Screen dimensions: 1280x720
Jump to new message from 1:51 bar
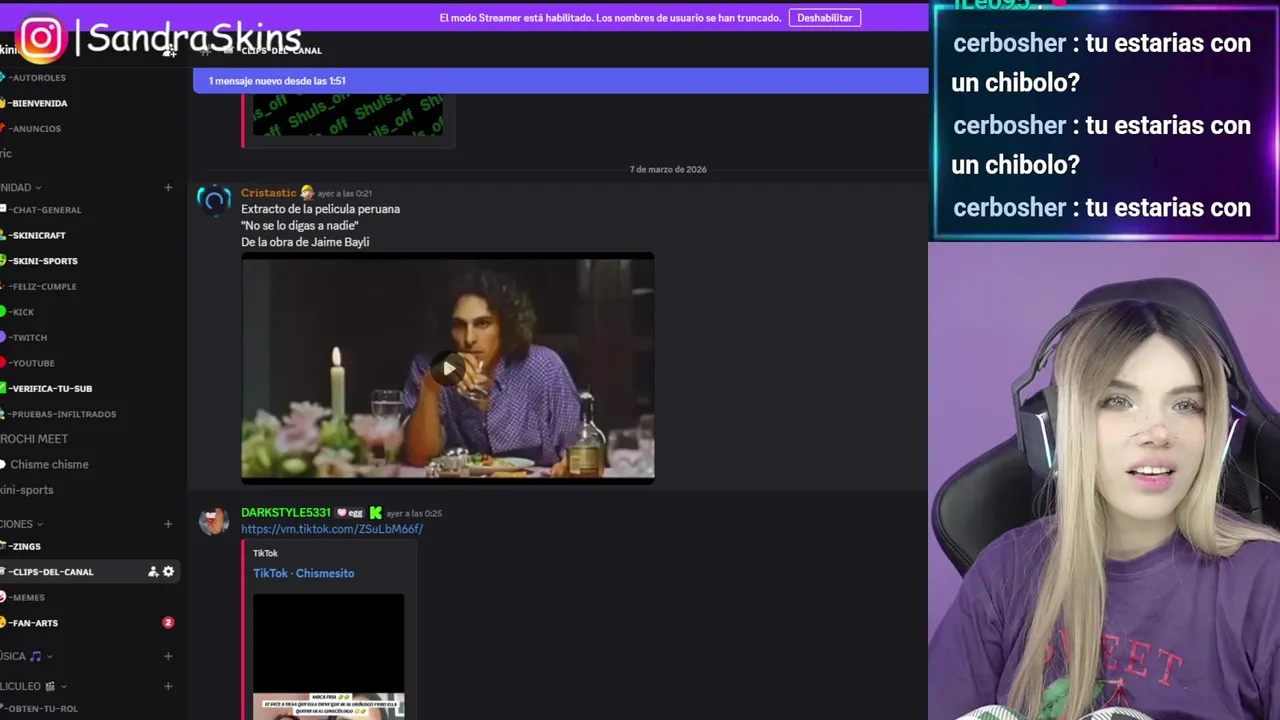click(560, 81)
